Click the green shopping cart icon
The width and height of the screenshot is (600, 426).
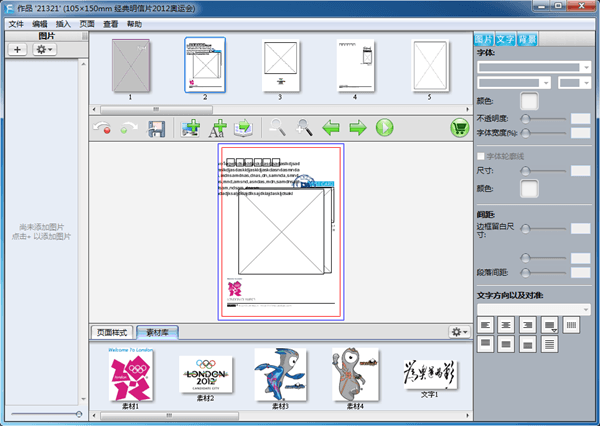(x=459, y=128)
